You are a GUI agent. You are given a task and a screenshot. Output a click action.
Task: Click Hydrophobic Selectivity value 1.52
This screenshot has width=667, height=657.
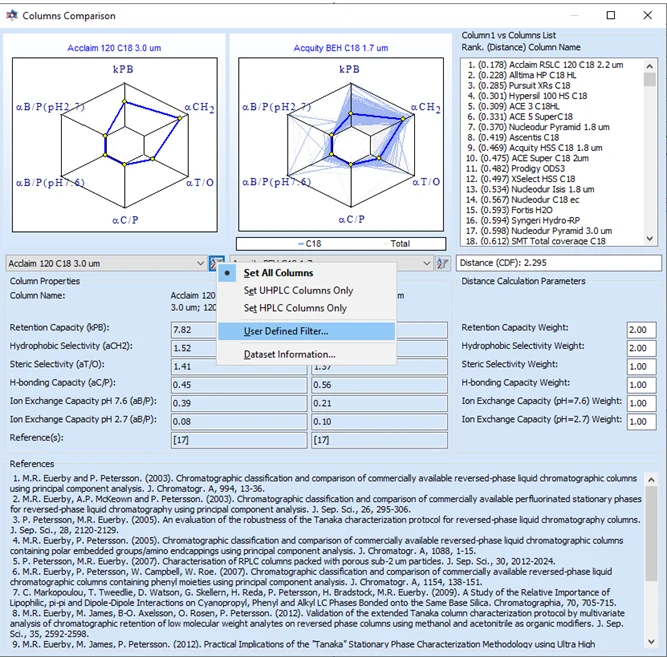[x=194, y=348]
